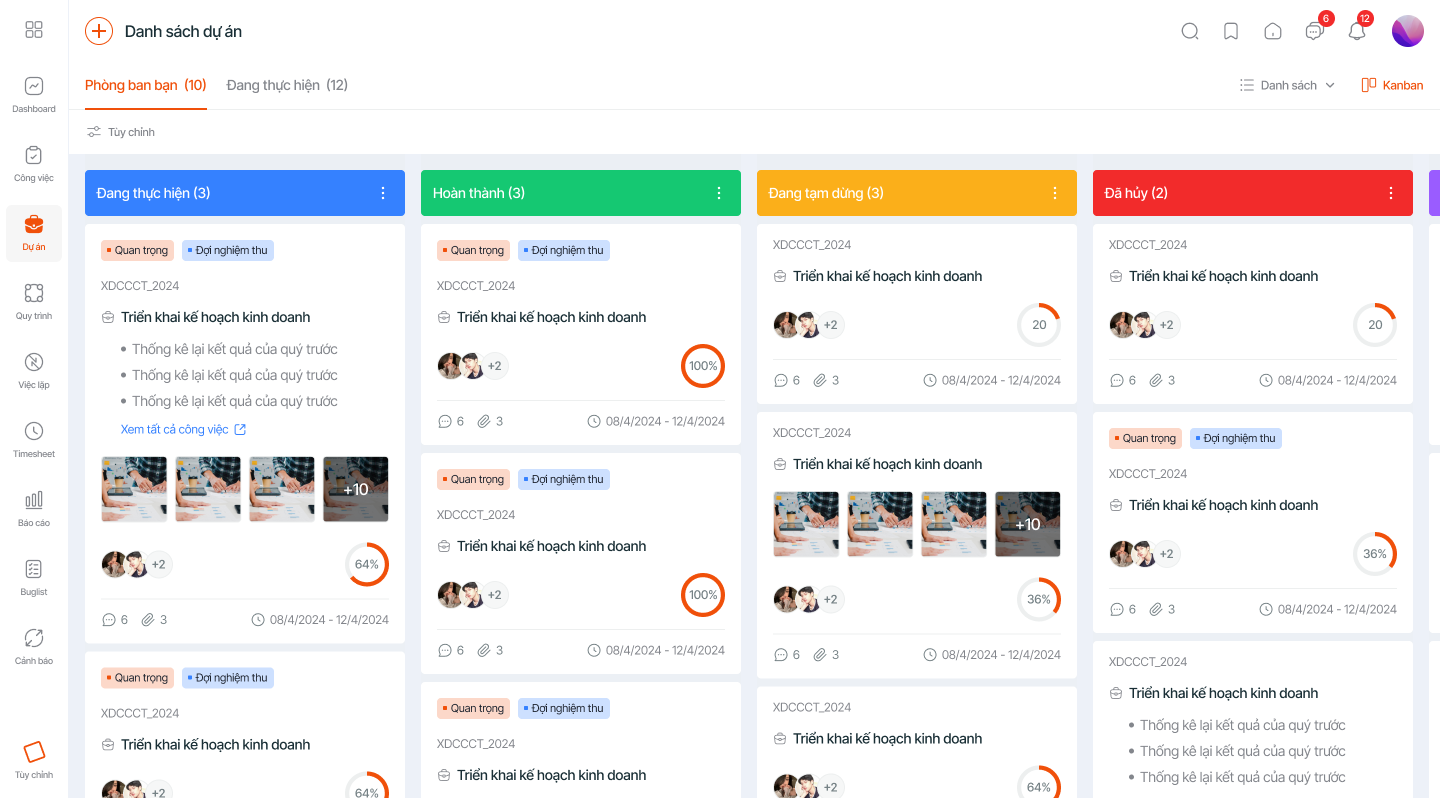Expand the Danh sách view dropdown
Viewport: 1440px width, 798px height.
(1287, 85)
